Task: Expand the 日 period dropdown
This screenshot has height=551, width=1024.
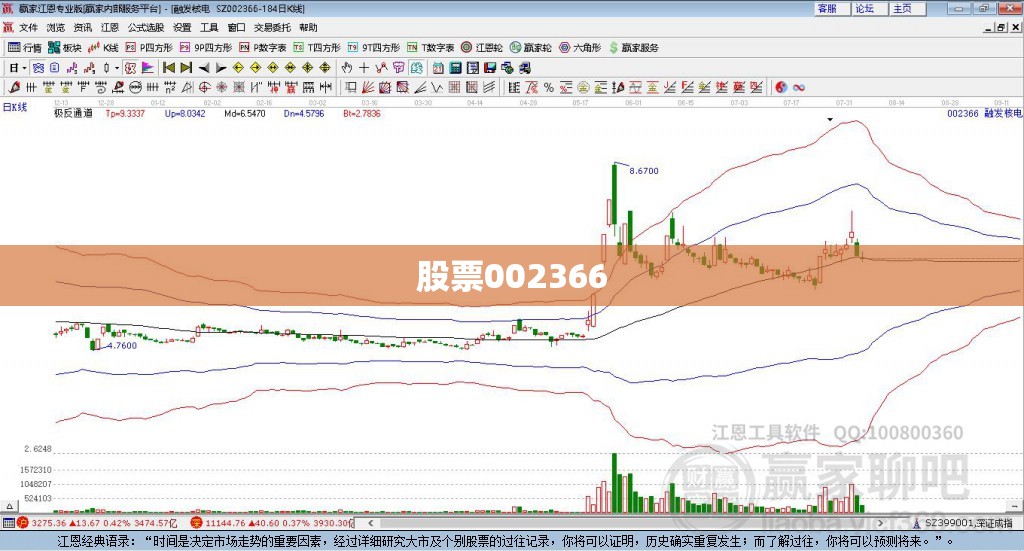Action: (x=24, y=68)
